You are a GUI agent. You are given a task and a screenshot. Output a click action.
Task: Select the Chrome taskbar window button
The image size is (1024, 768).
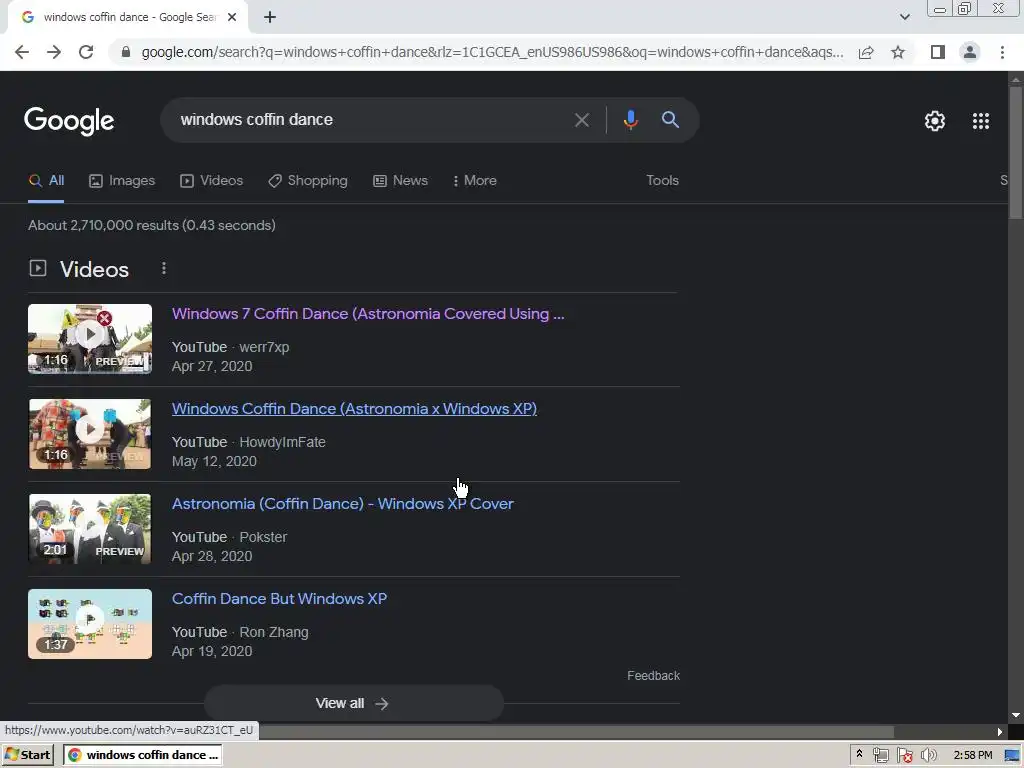(x=143, y=755)
